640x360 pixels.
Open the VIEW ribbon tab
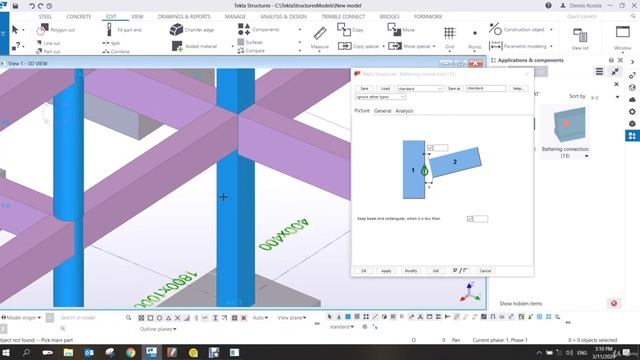click(137, 16)
